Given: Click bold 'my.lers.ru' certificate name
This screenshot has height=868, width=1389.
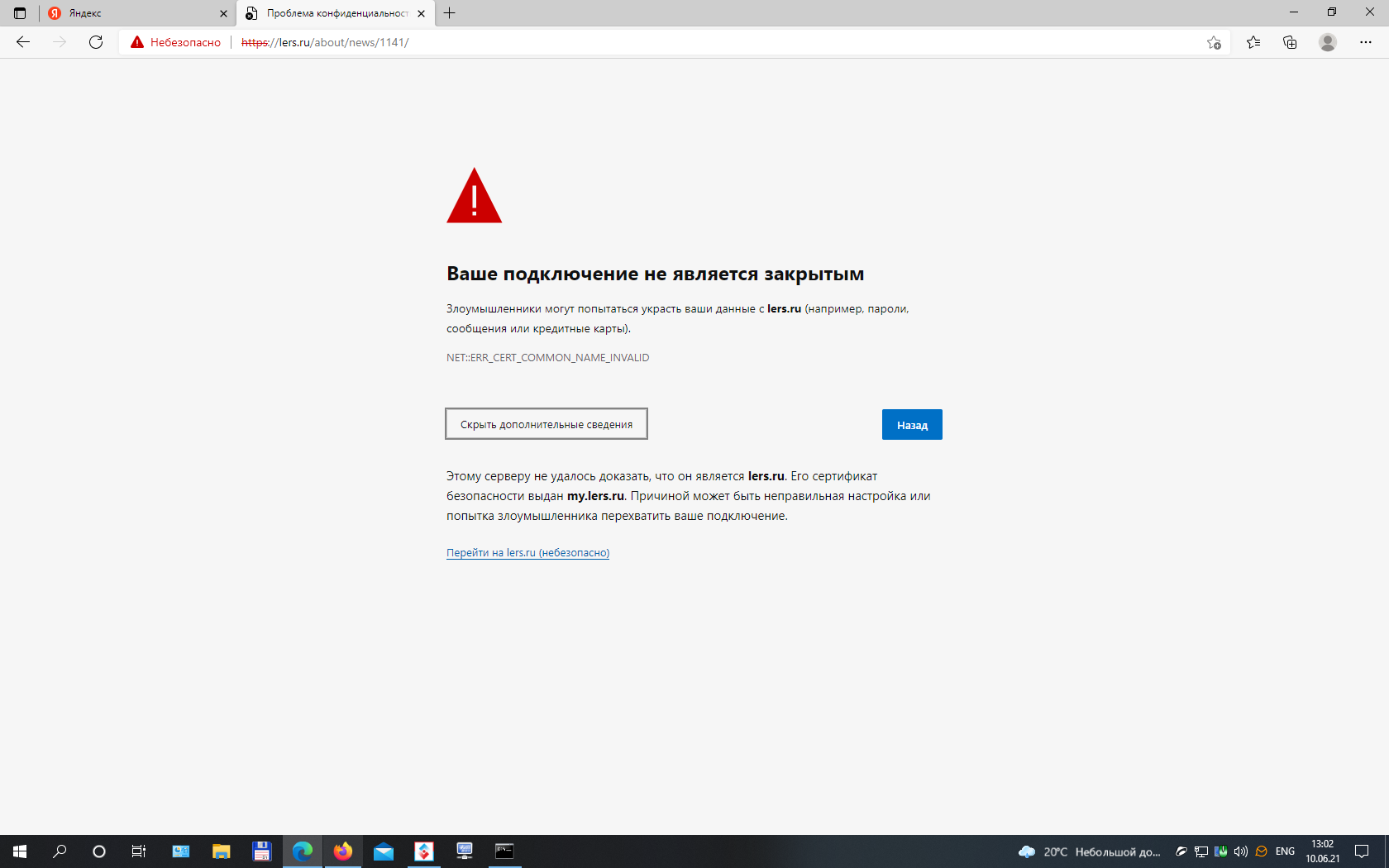Looking at the screenshot, I should (x=595, y=496).
